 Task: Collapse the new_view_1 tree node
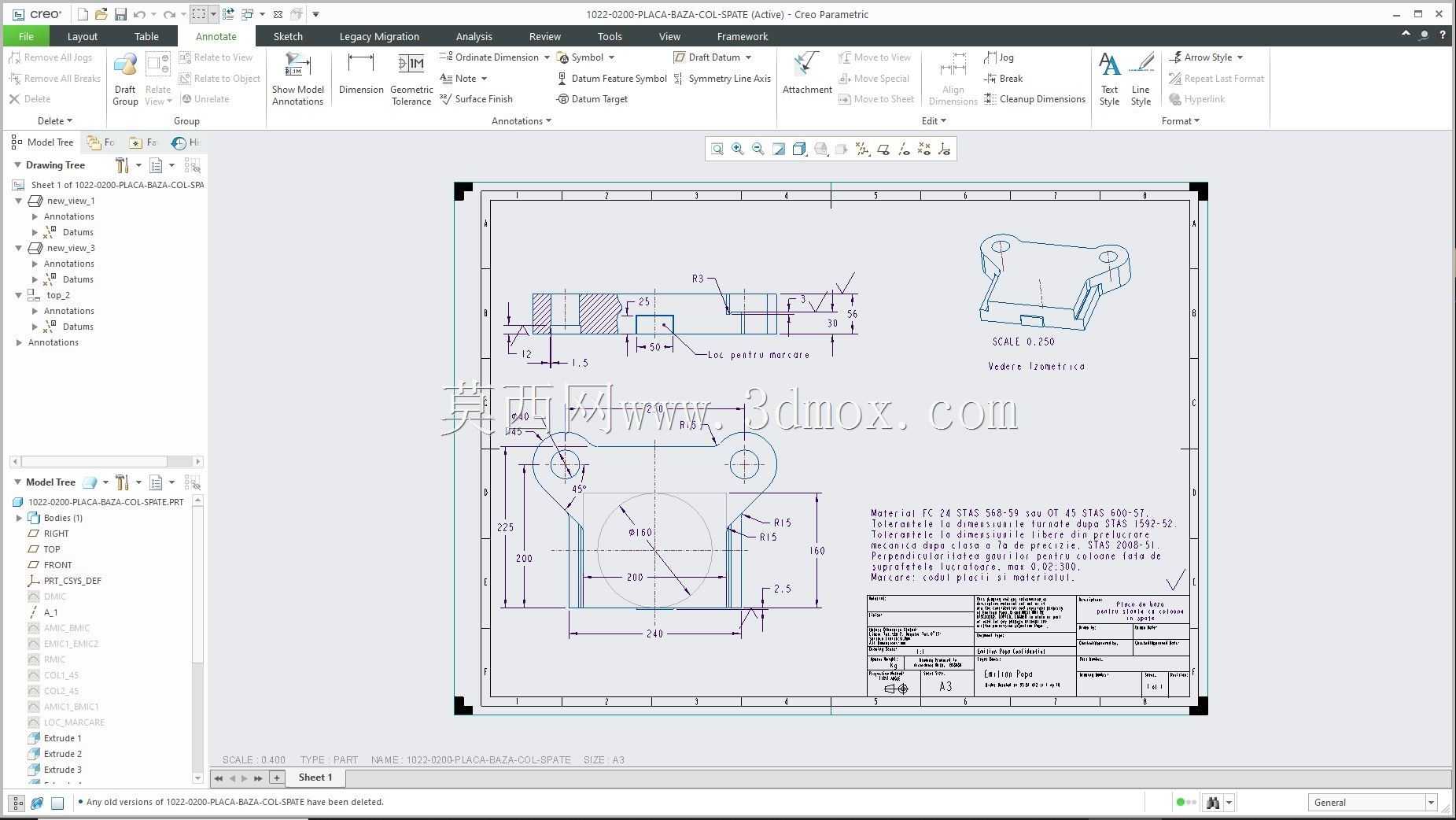click(x=19, y=201)
